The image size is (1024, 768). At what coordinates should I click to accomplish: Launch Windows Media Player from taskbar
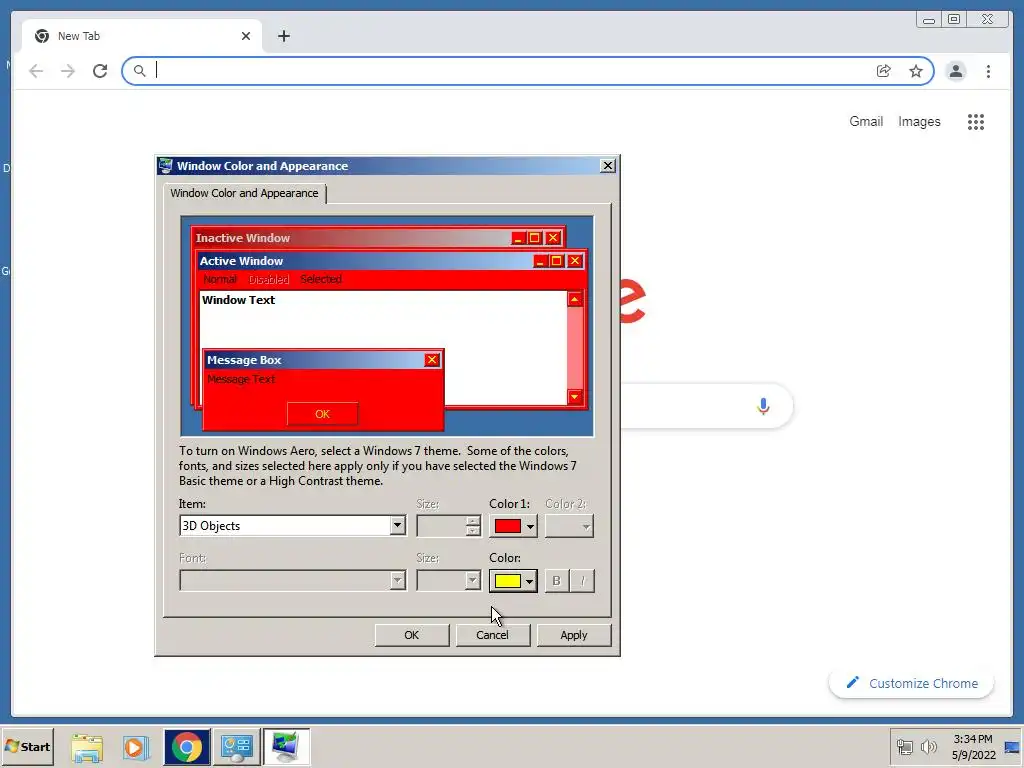136,747
